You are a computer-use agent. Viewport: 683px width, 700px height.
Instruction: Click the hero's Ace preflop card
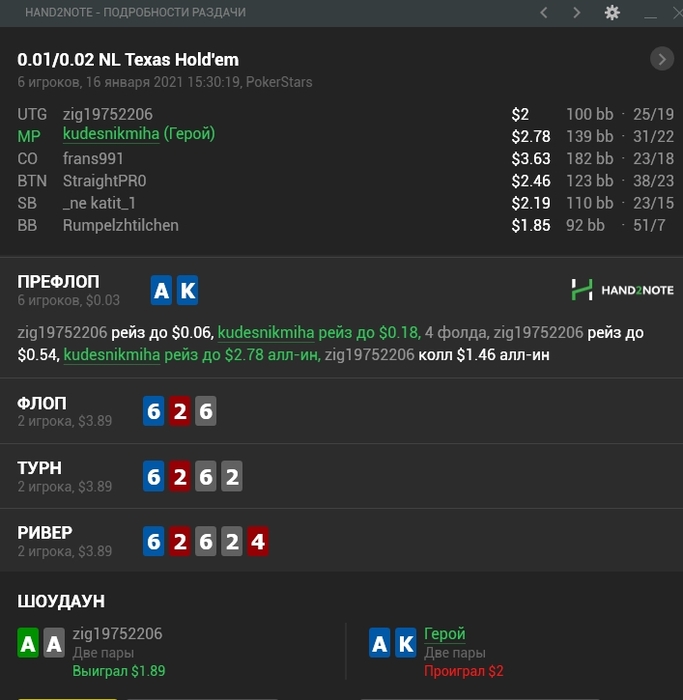click(161, 291)
